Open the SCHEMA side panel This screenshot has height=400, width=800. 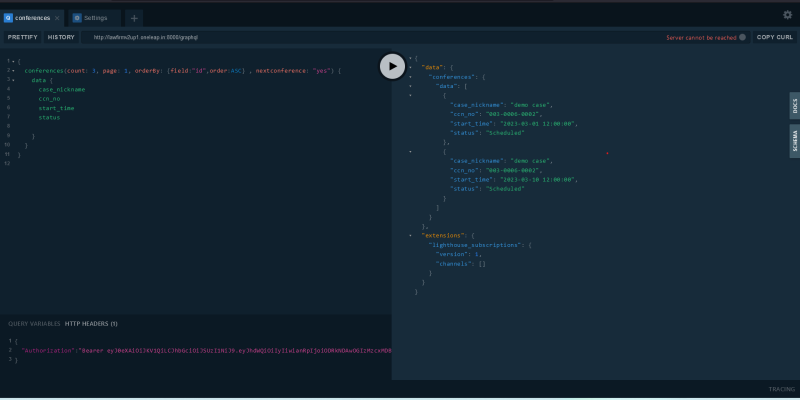pos(794,141)
